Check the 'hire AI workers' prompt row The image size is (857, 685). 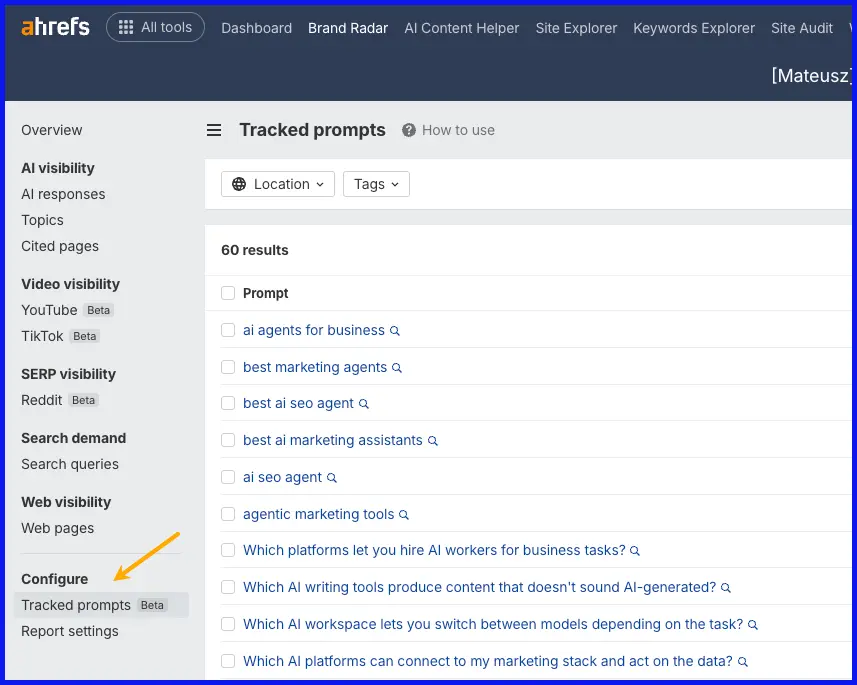tap(228, 550)
